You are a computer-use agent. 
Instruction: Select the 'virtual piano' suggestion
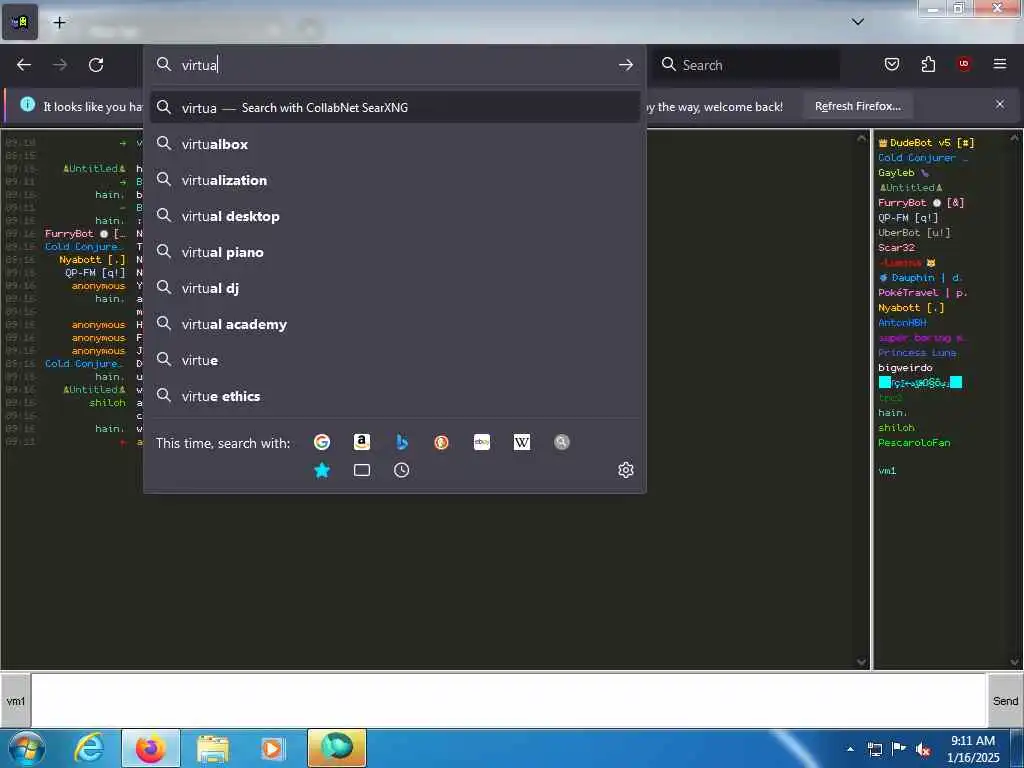[x=395, y=251]
